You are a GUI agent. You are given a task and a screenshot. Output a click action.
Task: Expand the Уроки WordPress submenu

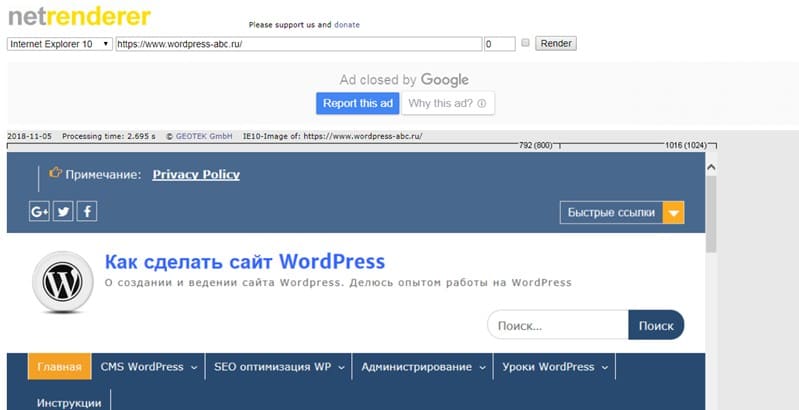pyautogui.click(x=604, y=368)
